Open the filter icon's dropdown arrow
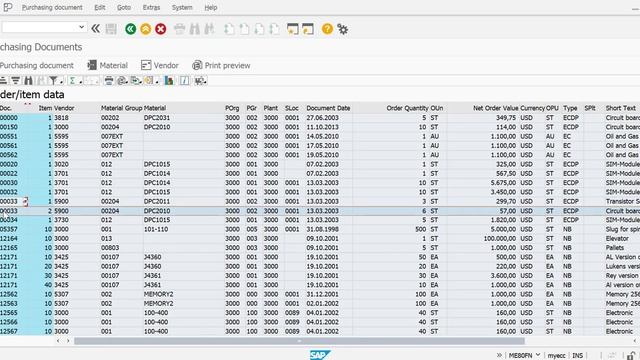 pyautogui.click(x=61, y=82)
